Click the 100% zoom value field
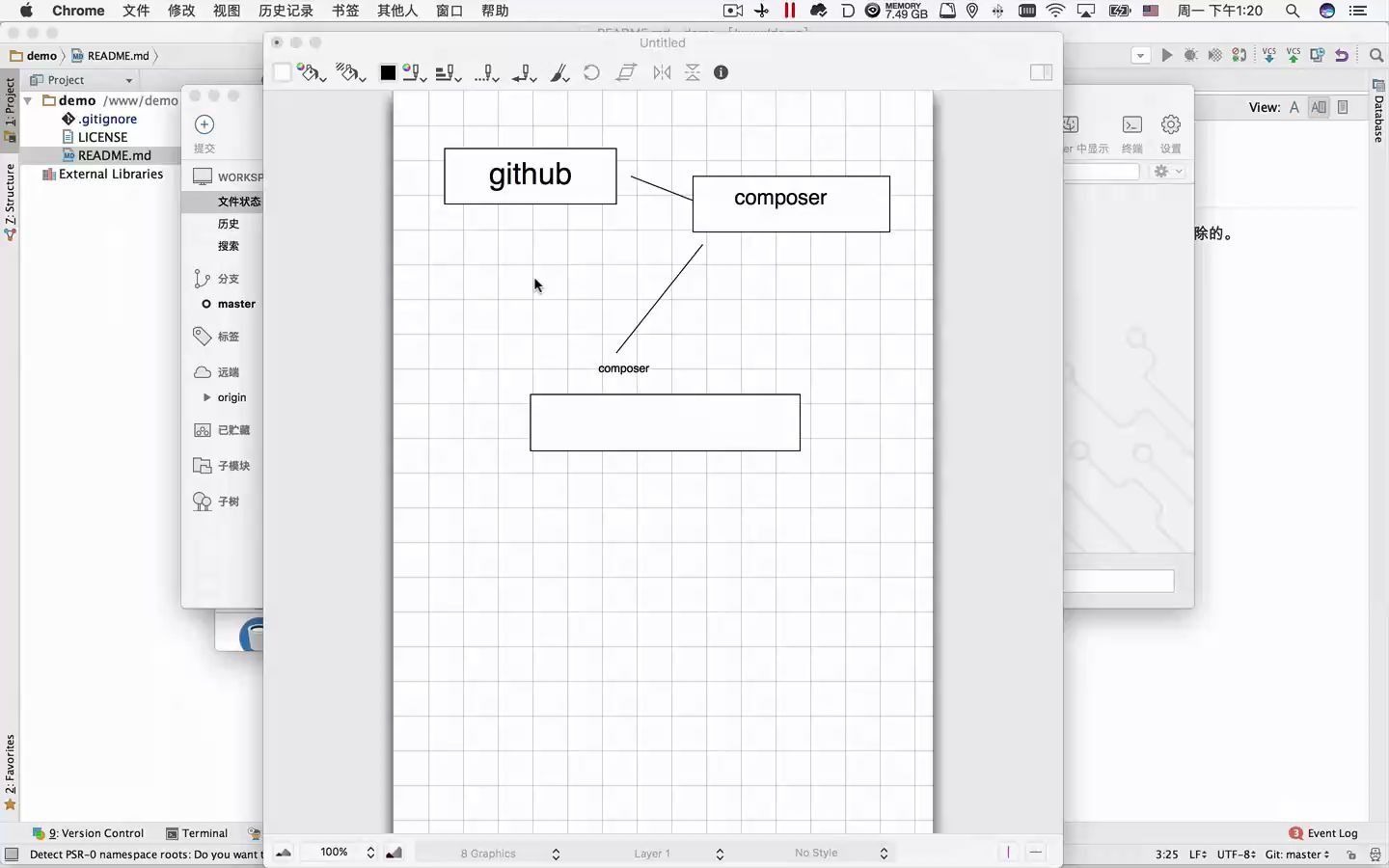The image size is (1389, 868). (334, 853)
